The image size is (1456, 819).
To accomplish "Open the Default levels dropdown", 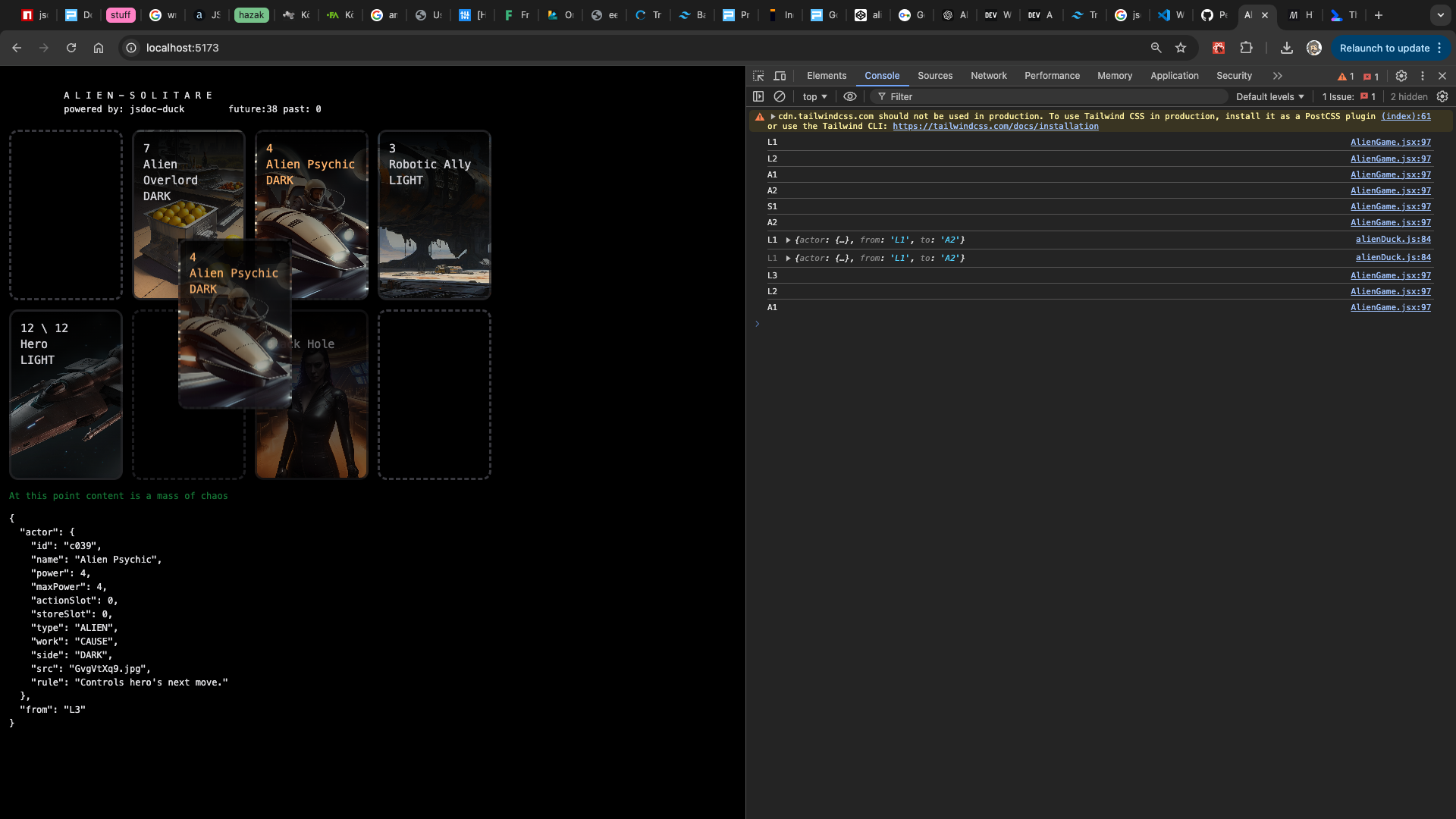I will pos(1270,96).
